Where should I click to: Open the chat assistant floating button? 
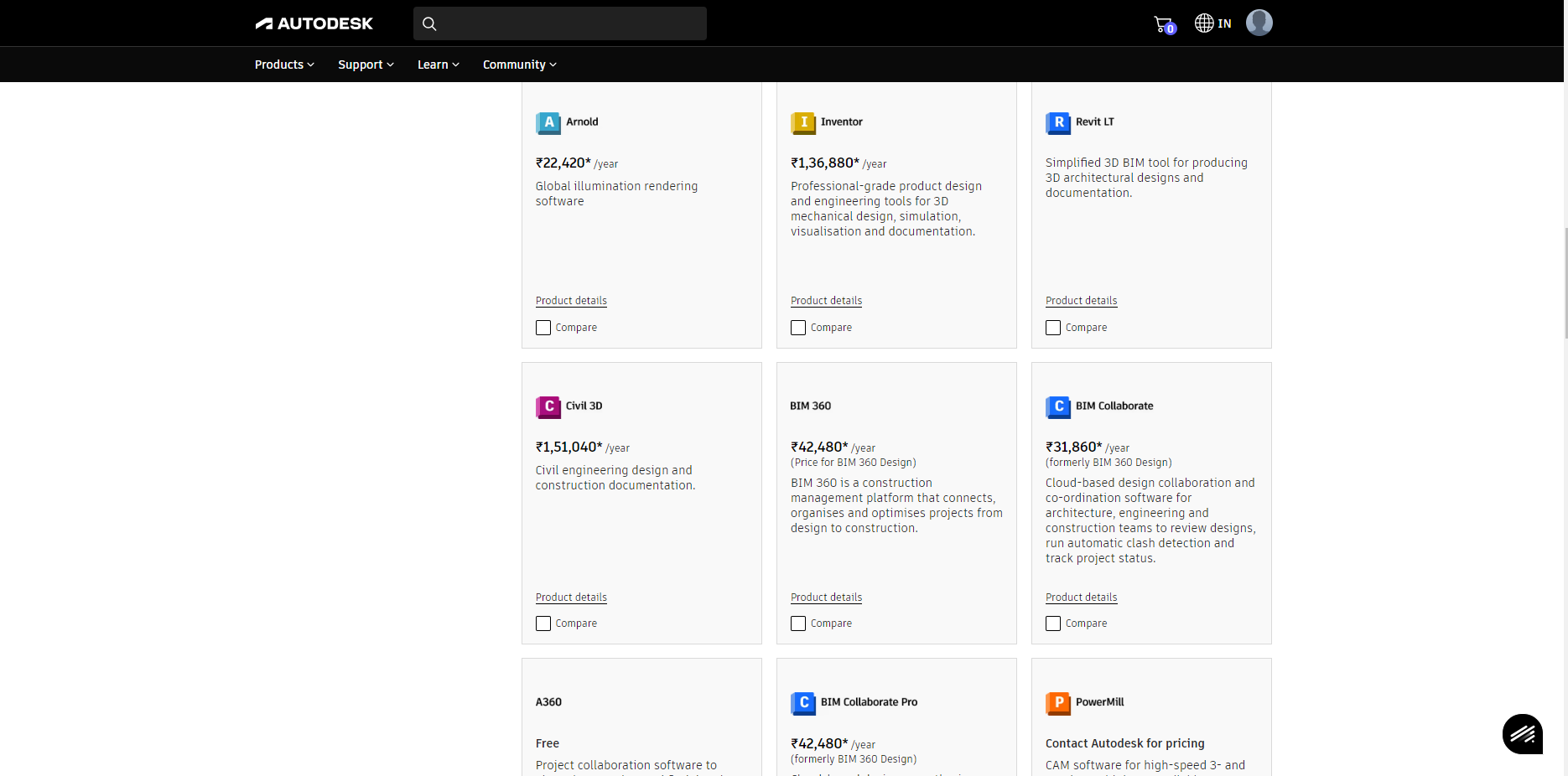click(1523, 734)
